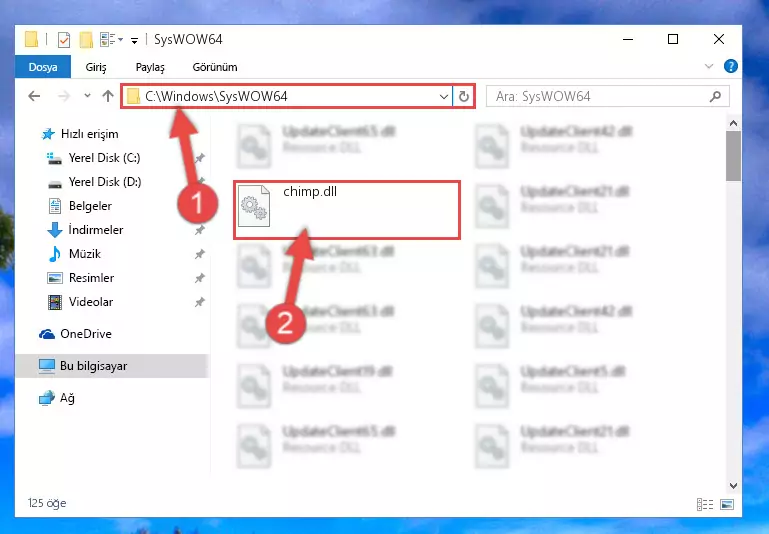Unpin Yerel Disk (C:) via pin icon
This screenshot has height=534, width=769.
[x=200, y=158]
